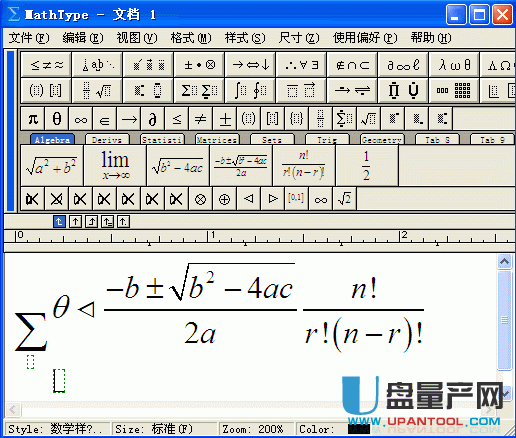Insert the one-half fraction expression
The image size is (516, 438).
[x=367, y=165]
